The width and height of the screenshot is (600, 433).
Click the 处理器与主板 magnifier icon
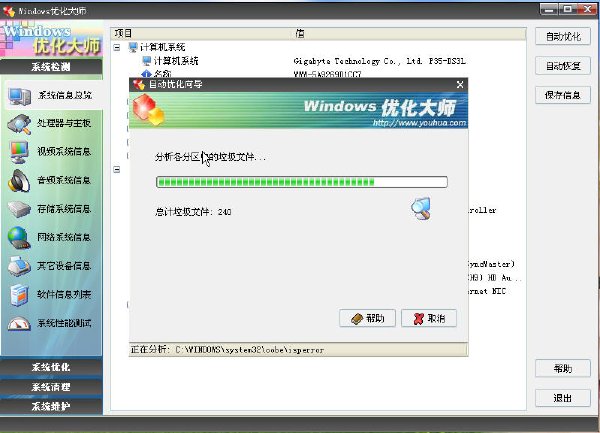point(19,124)
